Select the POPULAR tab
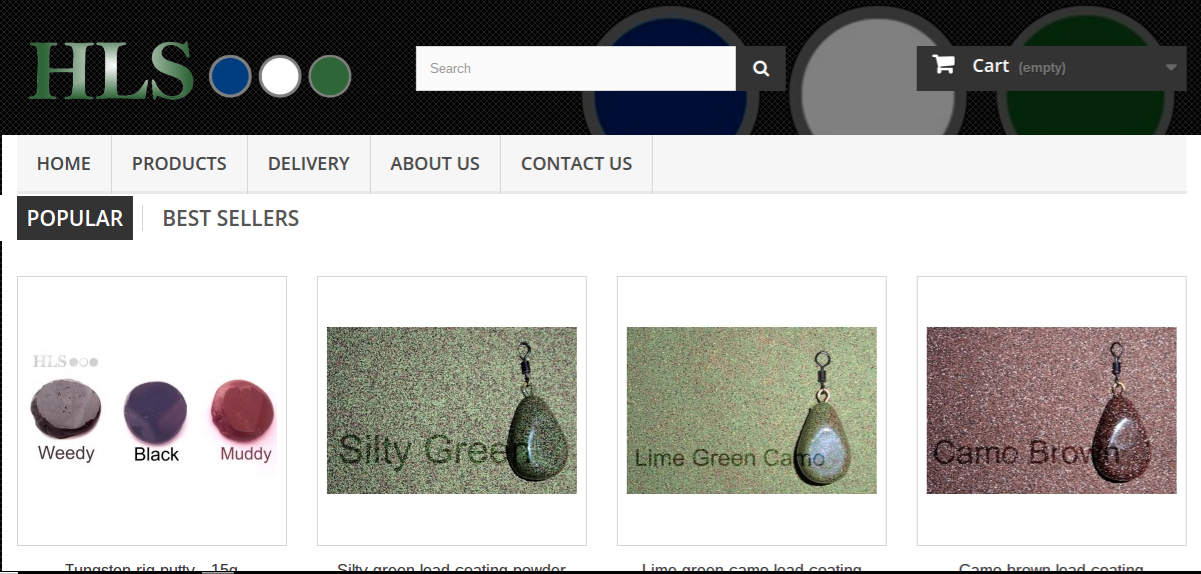Image resolution: width=1201 pixels, height=574 pixels. [x=75, y=218]
